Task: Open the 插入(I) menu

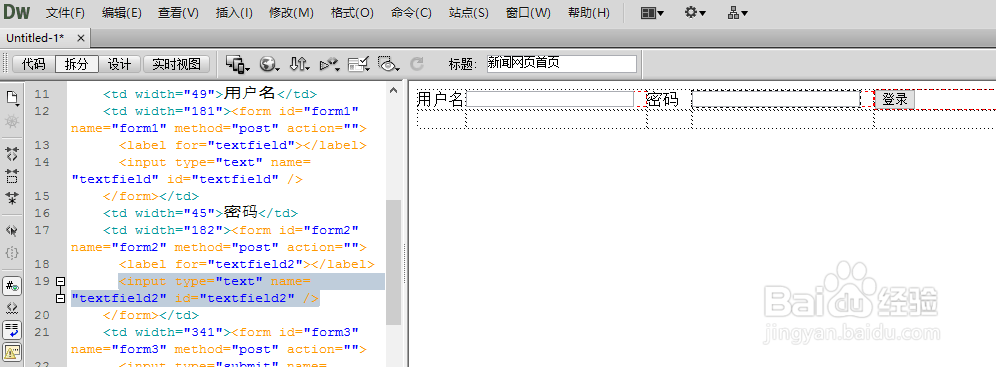Action: click(234, 13)
